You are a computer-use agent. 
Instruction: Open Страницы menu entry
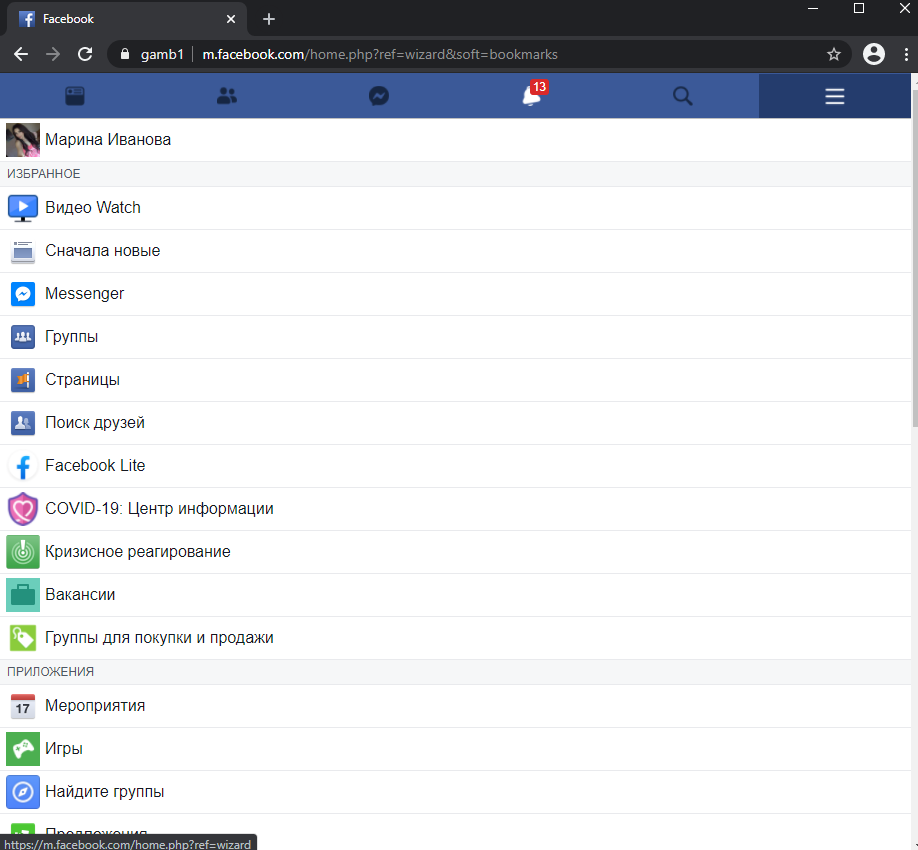coord(455,380)
